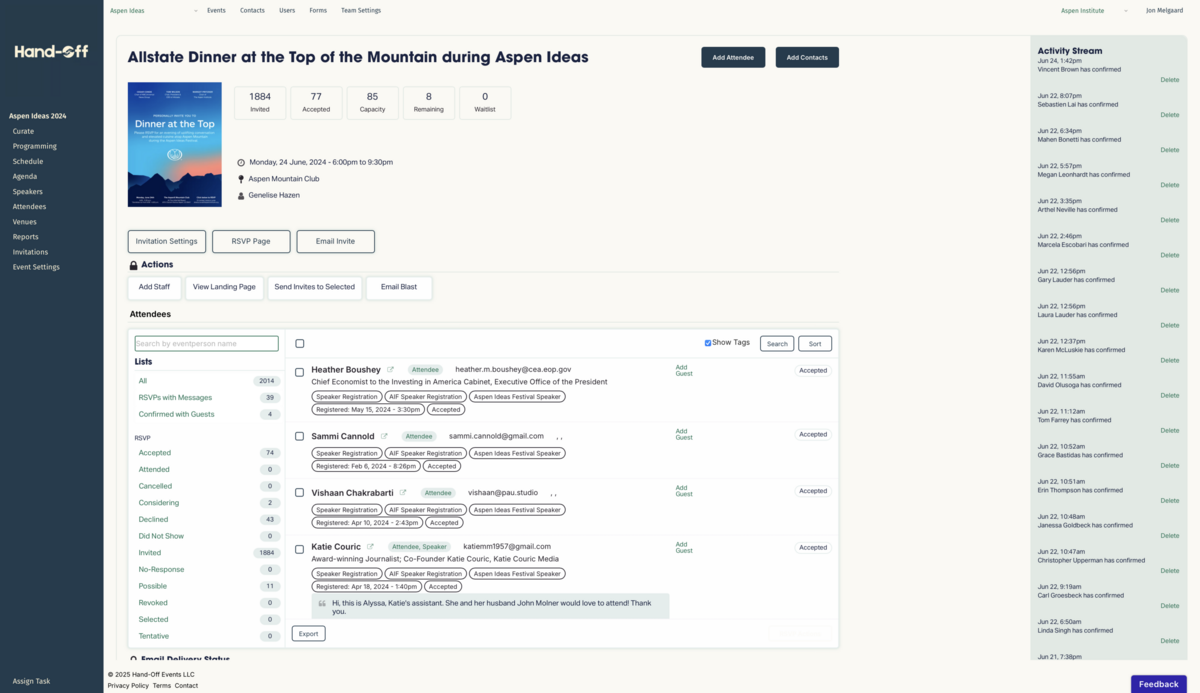Click the person icon by Genelise Hazen

(241, 195)
